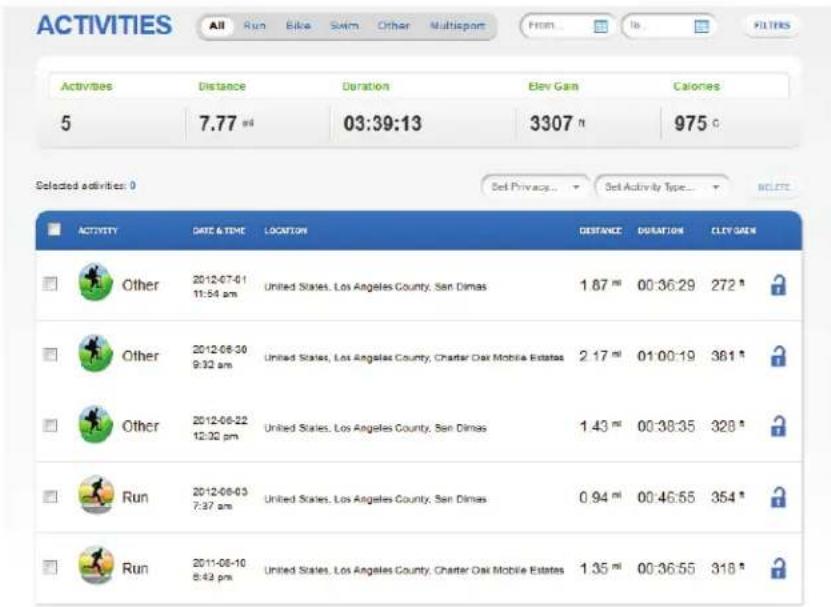The width and height of the screenshot is (831, 607).
Task: Click the duration 00:46:55 cell
Action: coord(666,497)
